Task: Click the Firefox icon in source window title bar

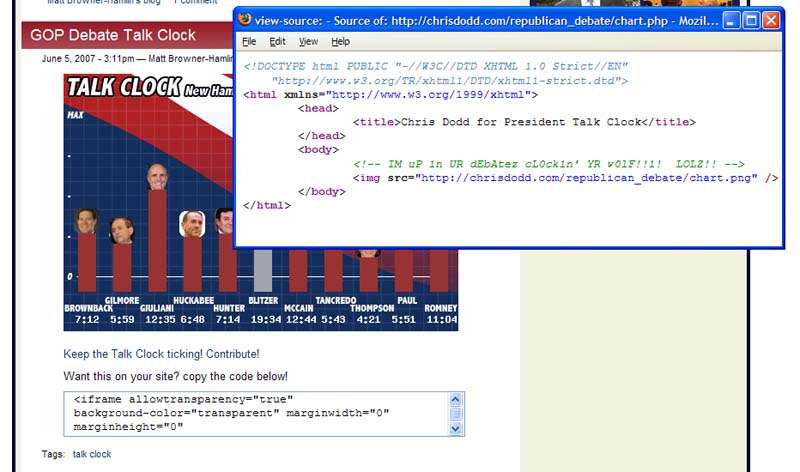Action: [x=245, y=20]
